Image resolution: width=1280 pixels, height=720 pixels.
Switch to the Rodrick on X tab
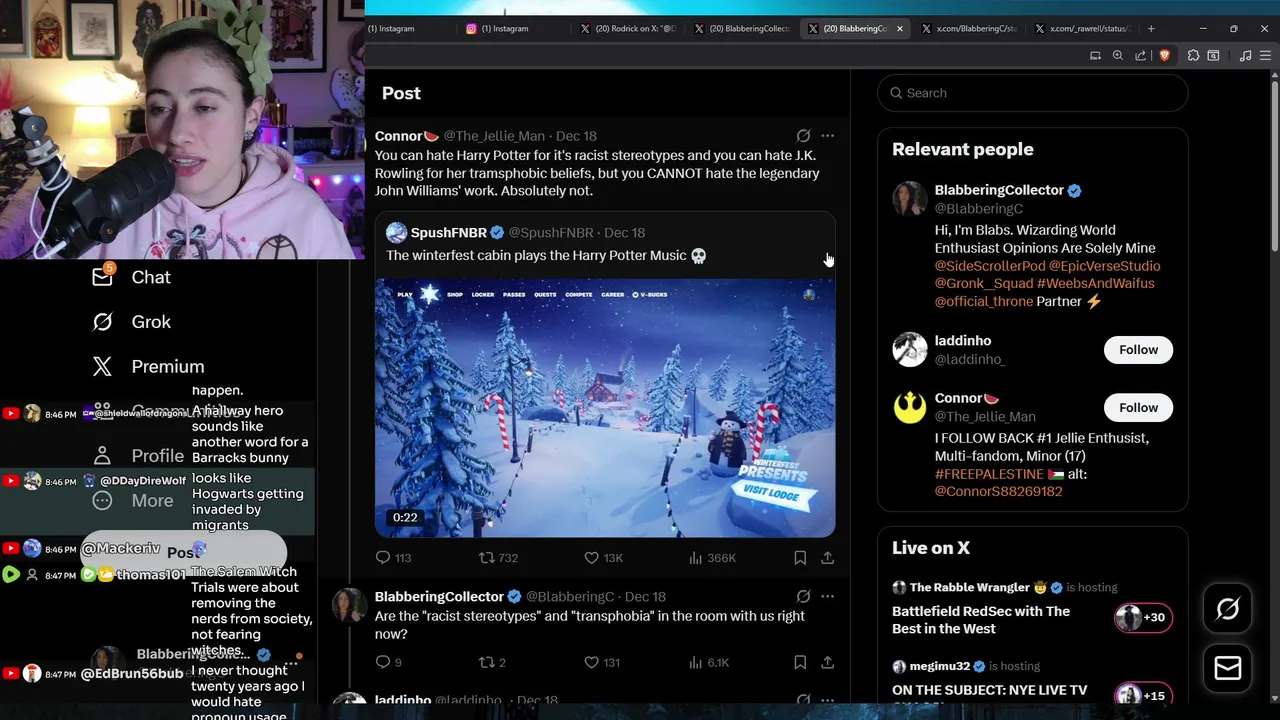click(x=630, y=28)
